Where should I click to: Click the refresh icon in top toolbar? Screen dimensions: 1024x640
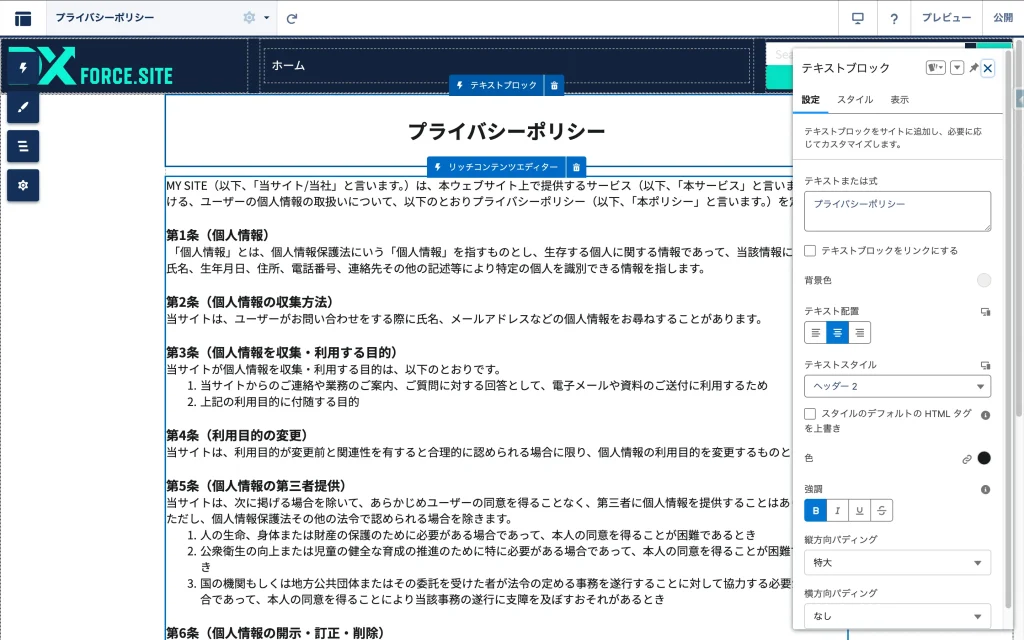point(292,18)
